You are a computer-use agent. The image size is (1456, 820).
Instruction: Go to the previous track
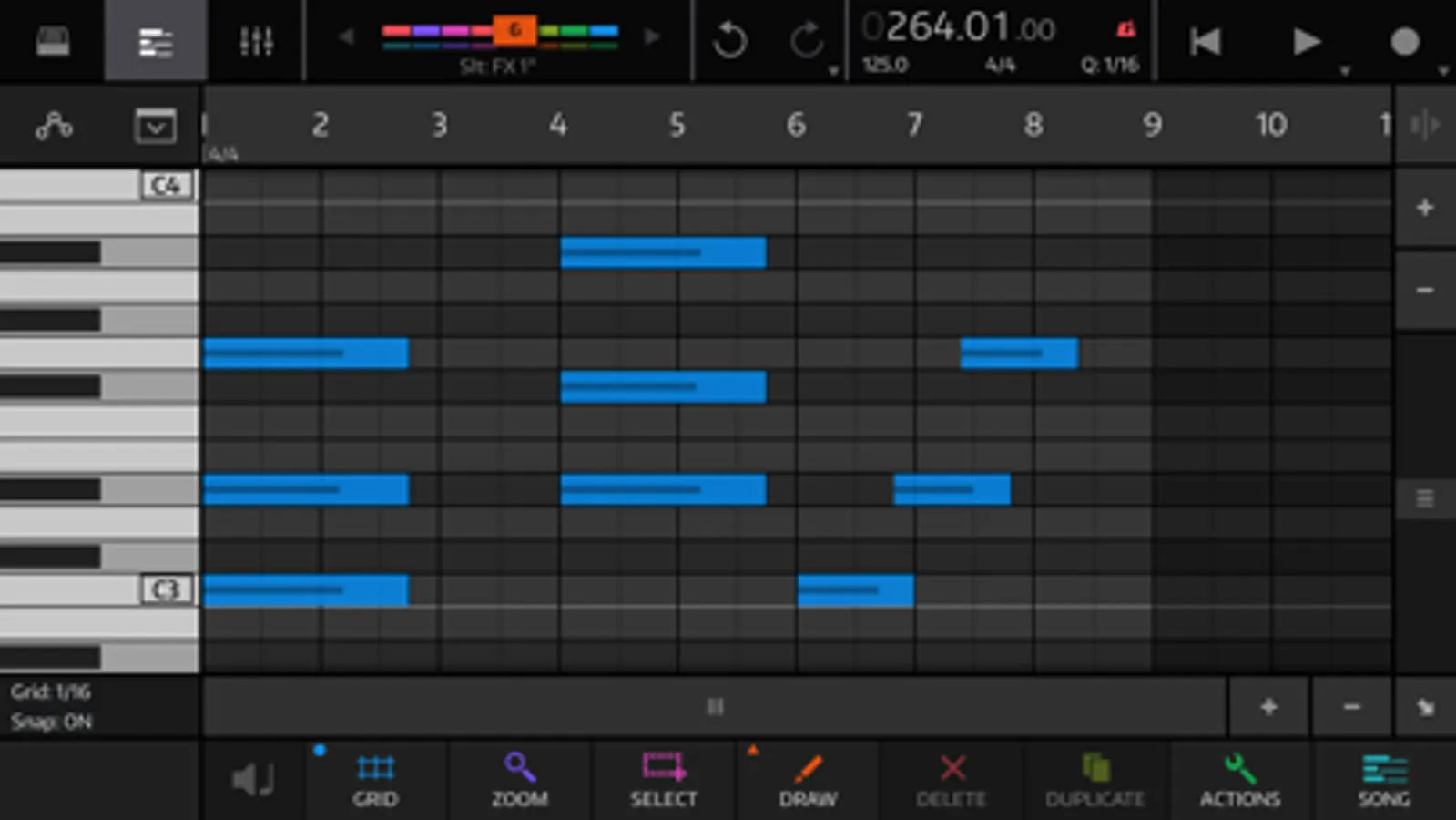click(346, 36)
